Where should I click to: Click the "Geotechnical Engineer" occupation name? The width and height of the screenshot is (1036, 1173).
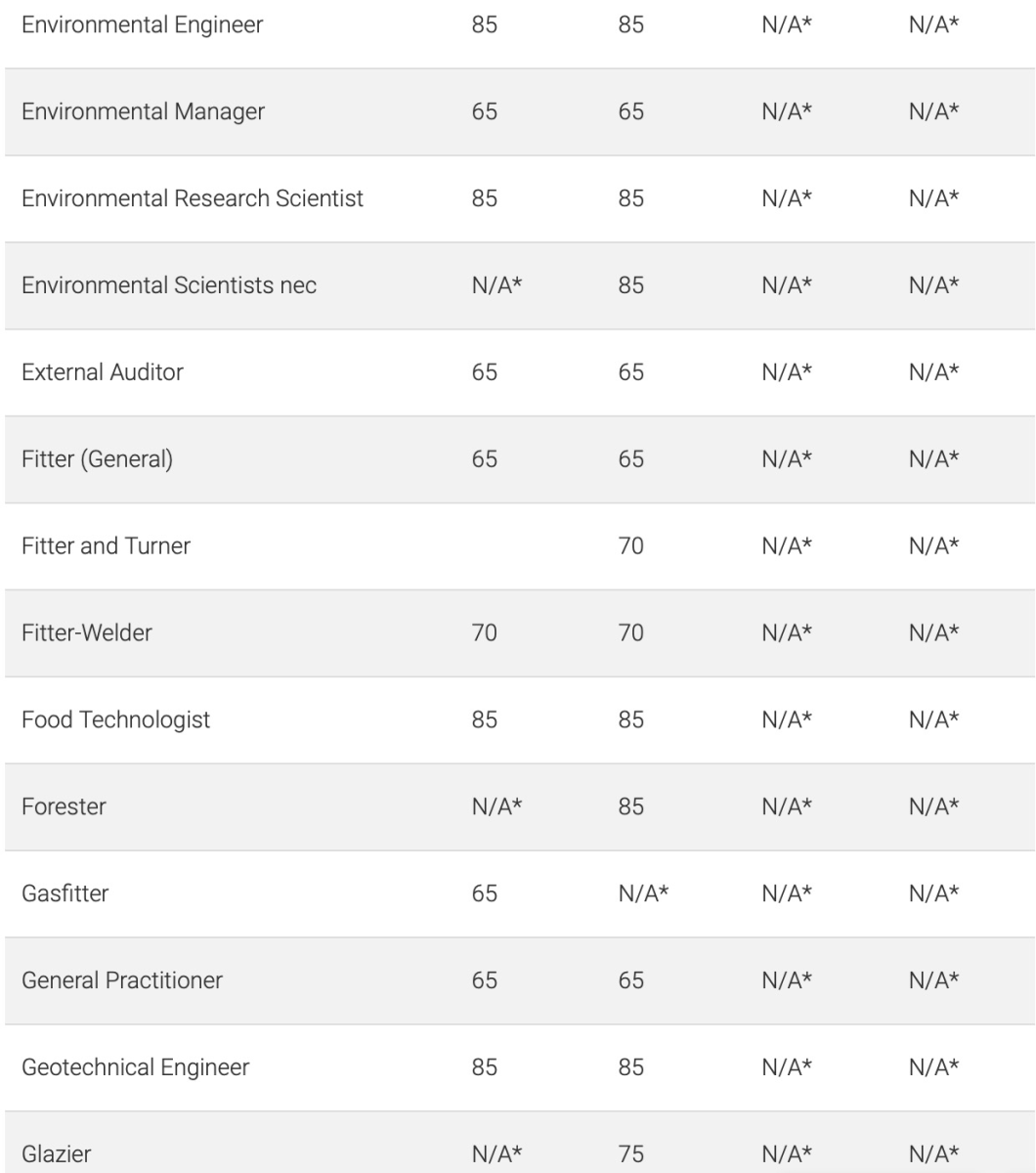(x=135, y=1066)
